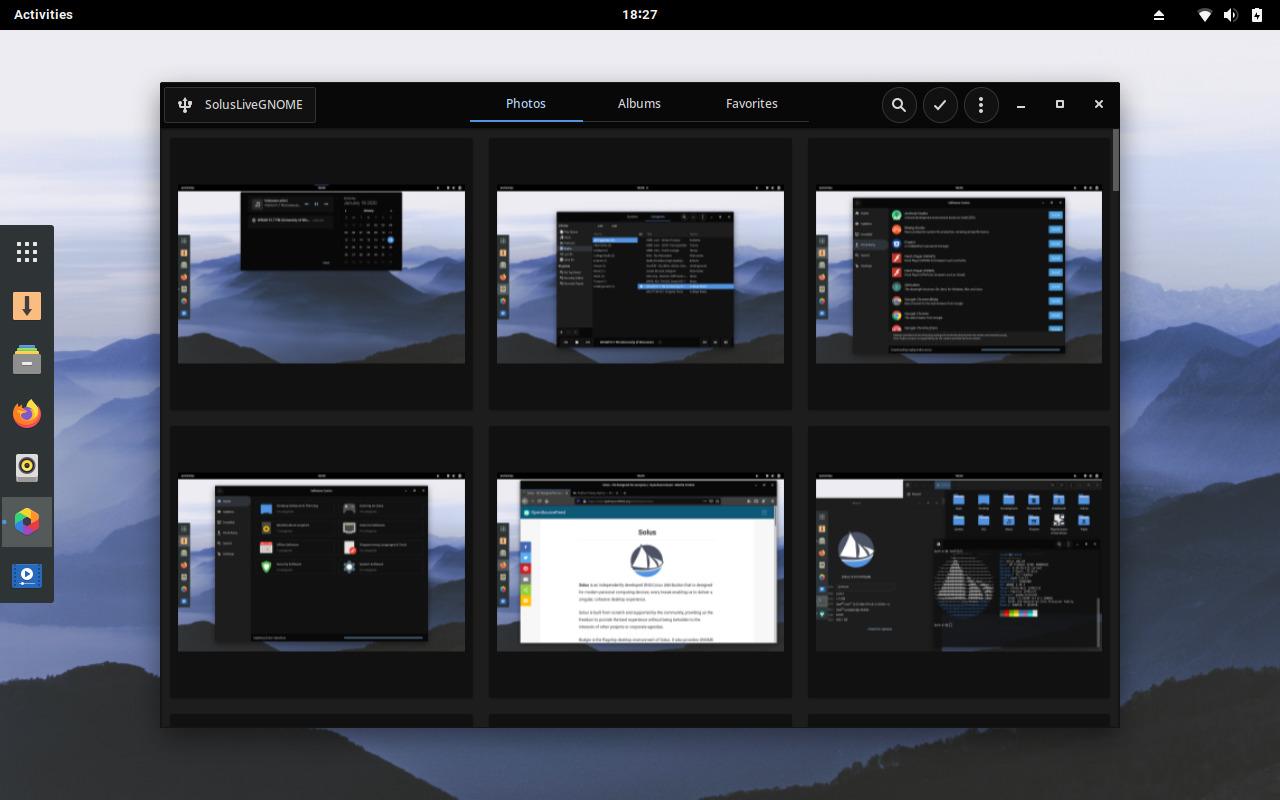Click the eject icon in the top bar
Viewport: 1280px width, 800px height.
[1159, 15]
